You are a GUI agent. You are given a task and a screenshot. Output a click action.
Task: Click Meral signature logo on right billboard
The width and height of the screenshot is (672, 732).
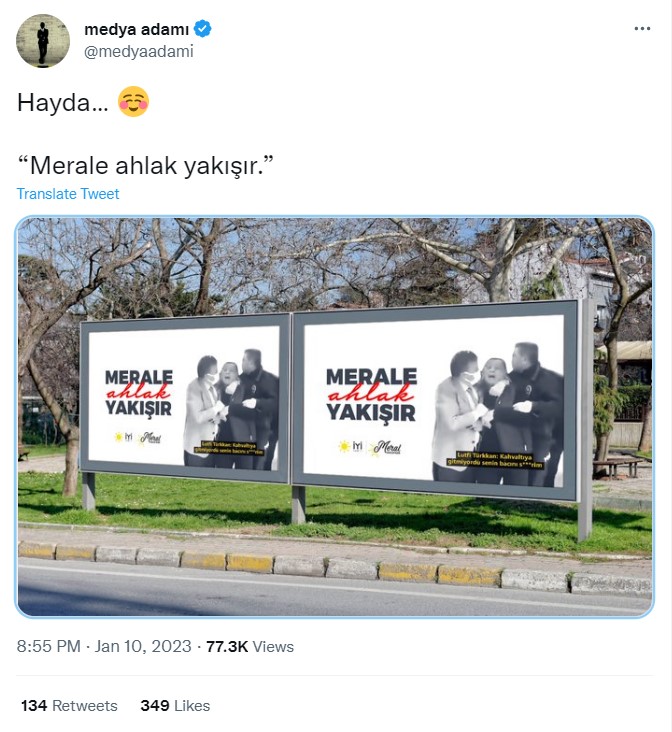point(386,448)
